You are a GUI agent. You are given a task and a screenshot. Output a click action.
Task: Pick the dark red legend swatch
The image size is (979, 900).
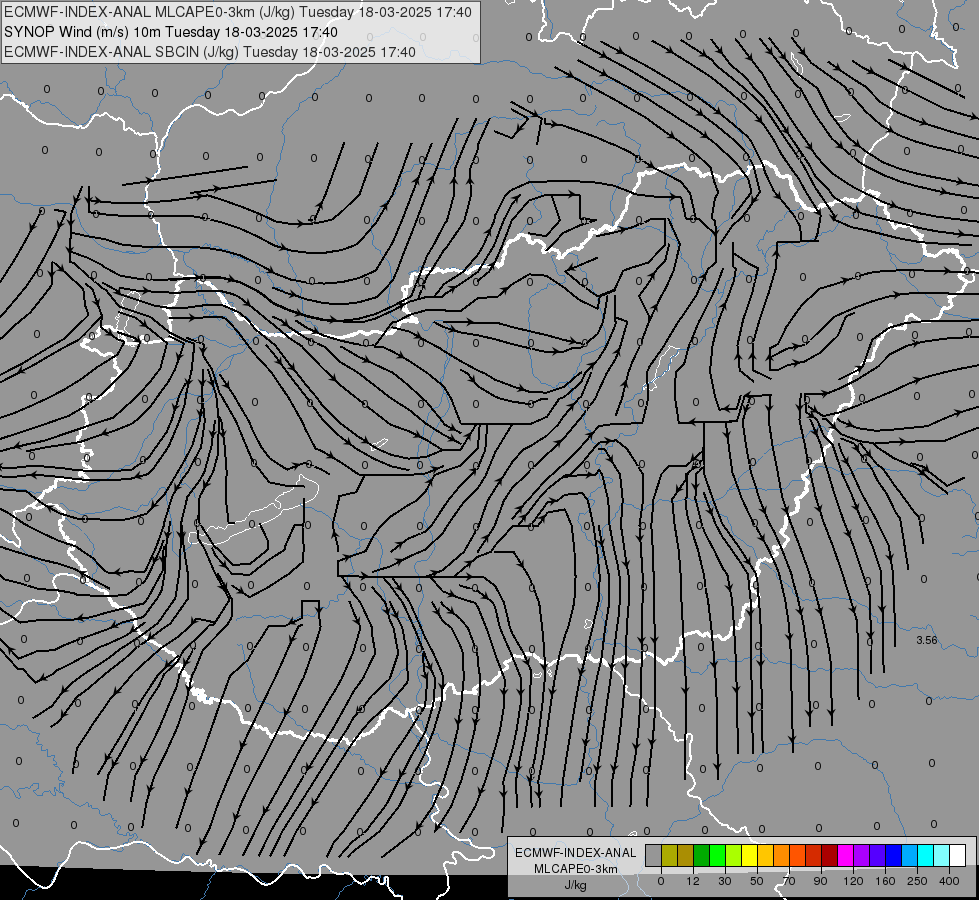click(829, 856)
